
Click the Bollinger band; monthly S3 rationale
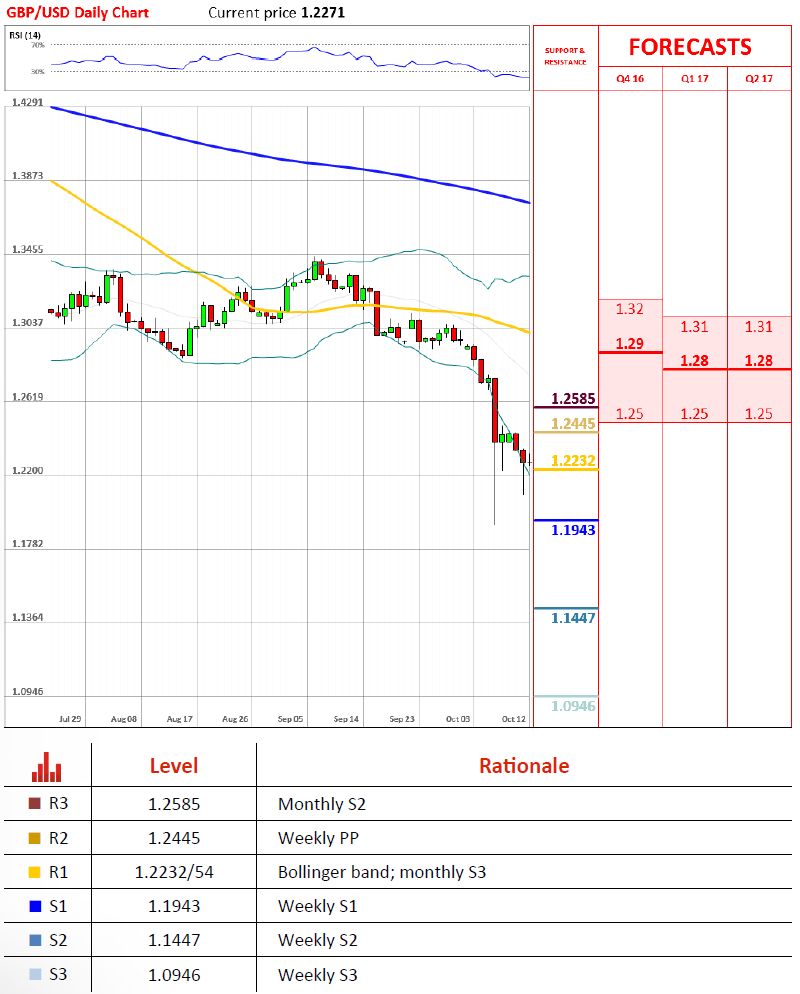click(382, 872)
